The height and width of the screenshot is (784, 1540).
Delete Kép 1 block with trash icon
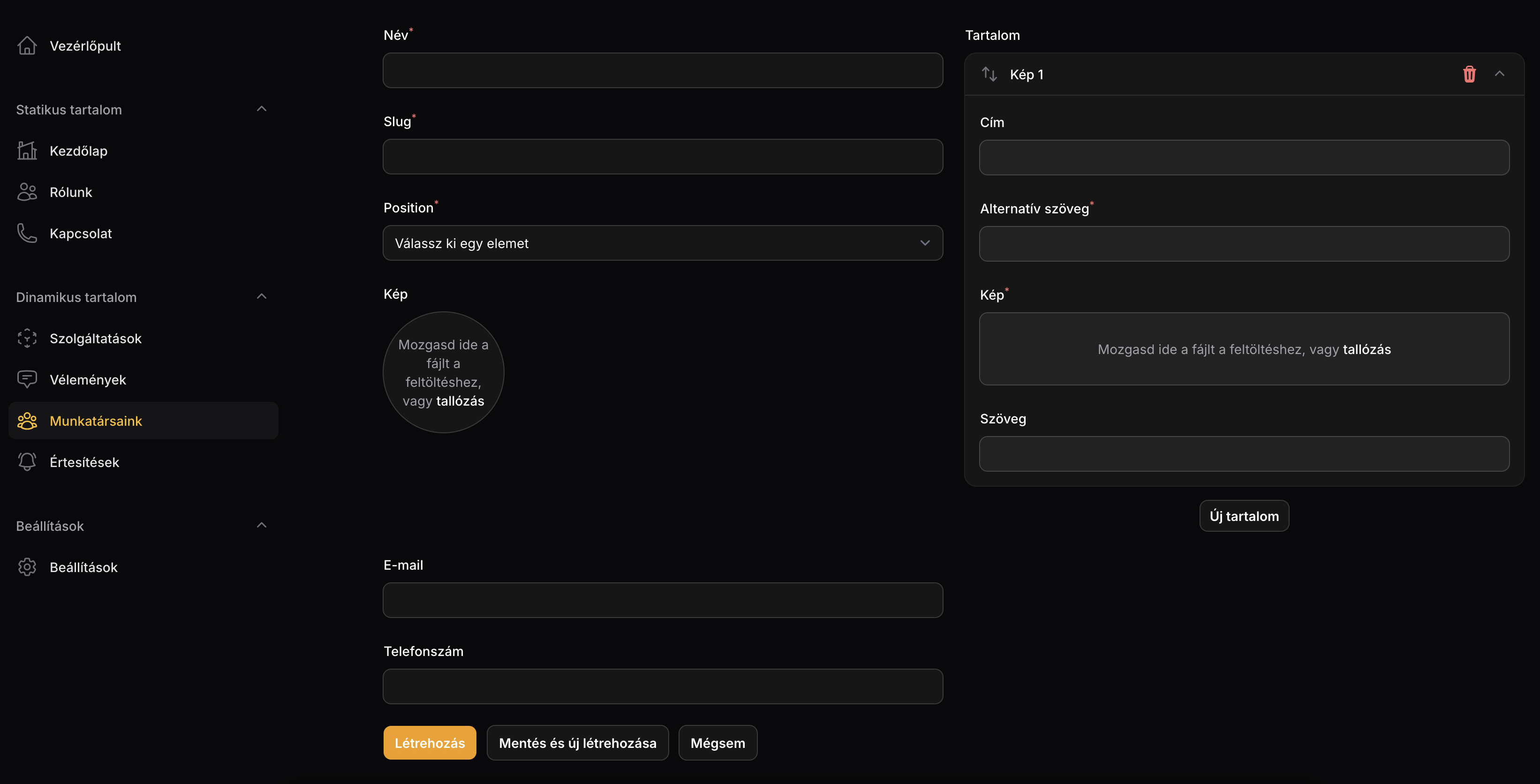(1470, 74)
